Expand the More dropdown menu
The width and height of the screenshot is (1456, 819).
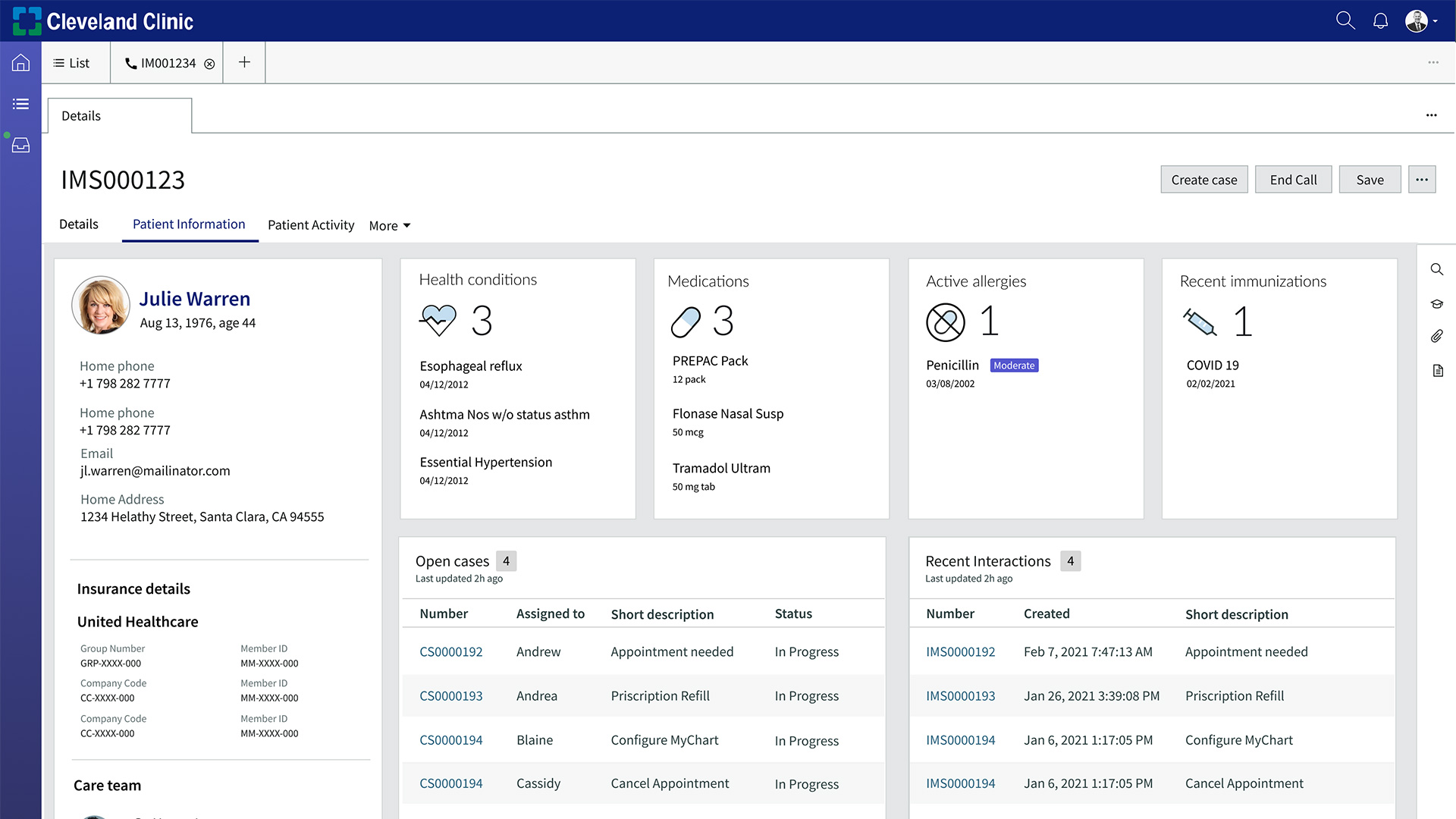(x=390, y=226)
